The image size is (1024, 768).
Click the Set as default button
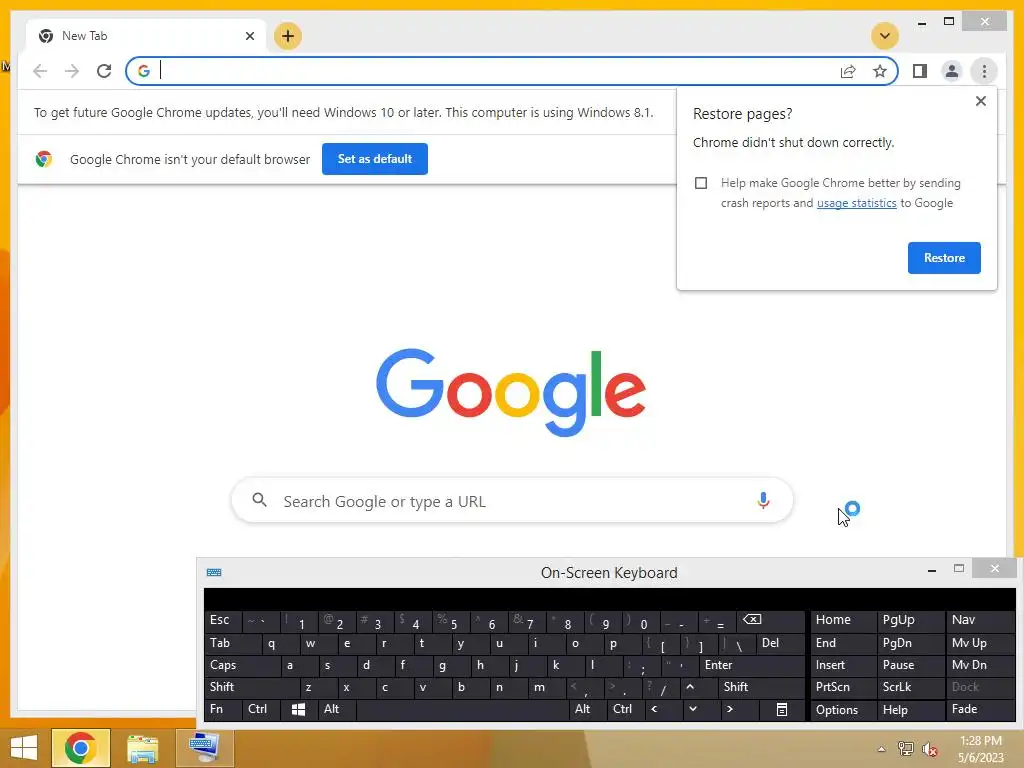click(375, 159)
